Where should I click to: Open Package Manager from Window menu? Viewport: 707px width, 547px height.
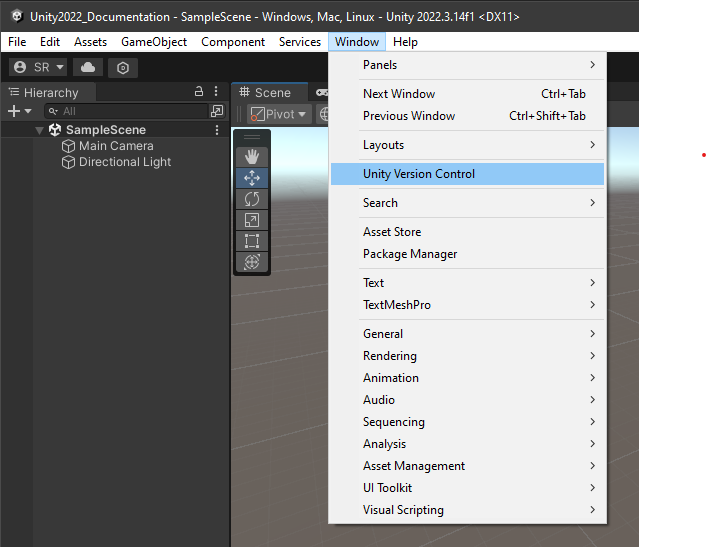coord(410,254)
